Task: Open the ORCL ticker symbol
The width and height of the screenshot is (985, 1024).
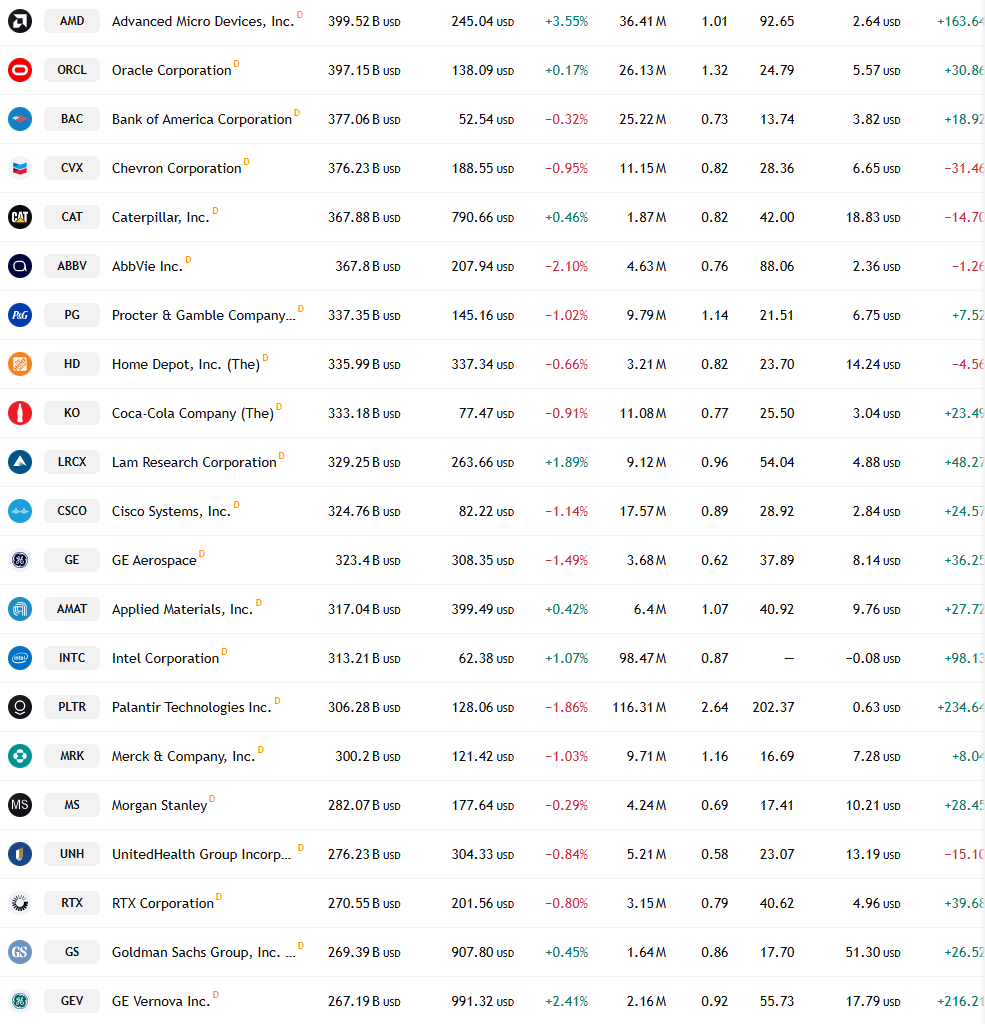Action: pyautogui.click(x=72, y=70)
